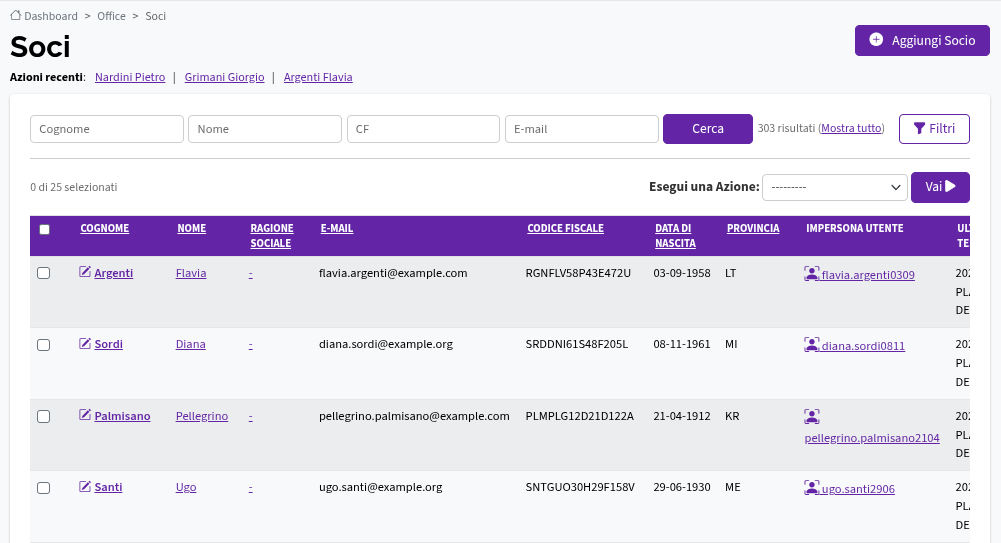Select the checkbox for Argenti row
This screenshot has width=1001, height=543.
43,273
